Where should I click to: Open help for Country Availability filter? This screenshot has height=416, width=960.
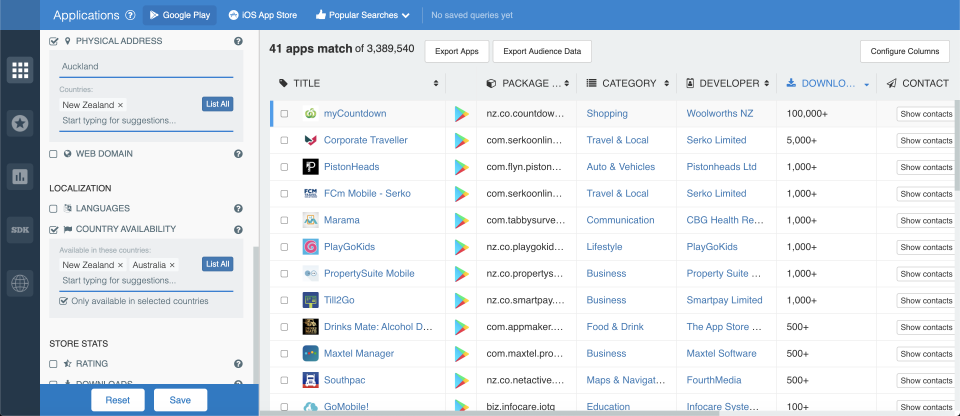pos(238,230)
